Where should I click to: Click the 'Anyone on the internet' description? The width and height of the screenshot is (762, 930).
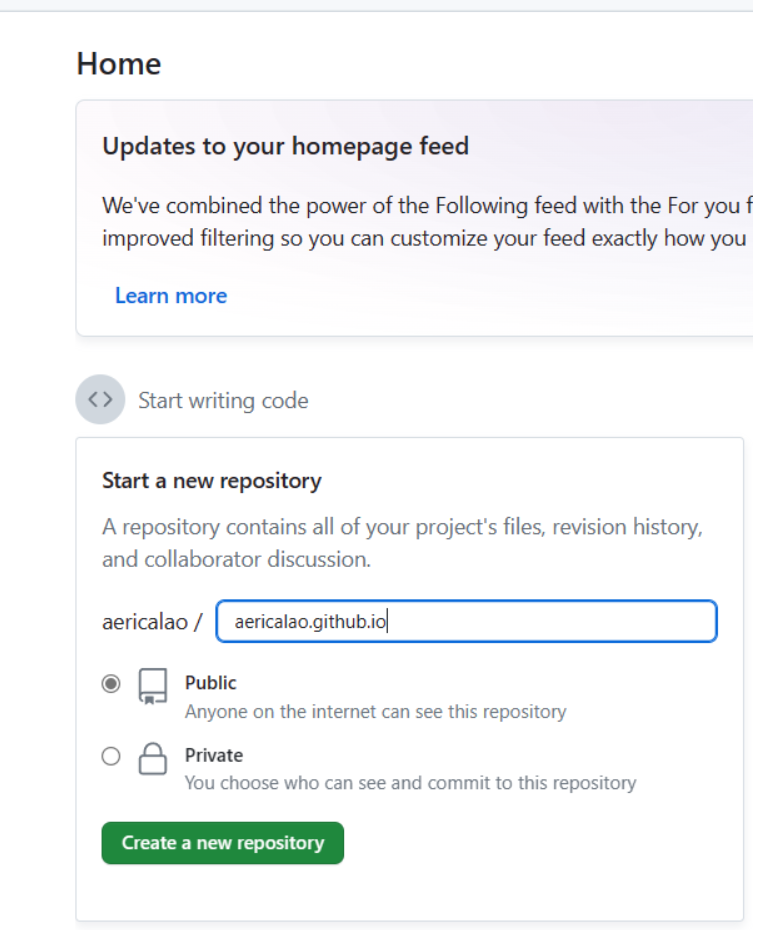pos(375,712)
